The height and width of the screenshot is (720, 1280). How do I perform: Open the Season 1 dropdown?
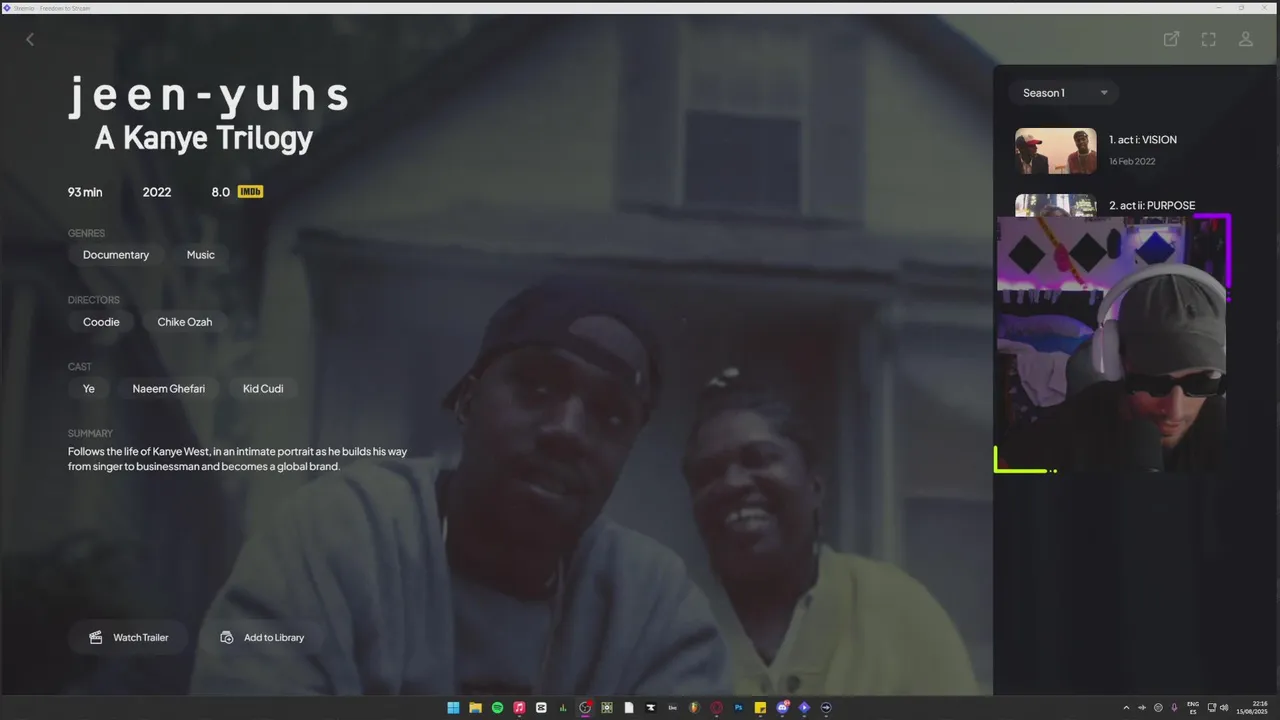tap(1064, 93)
